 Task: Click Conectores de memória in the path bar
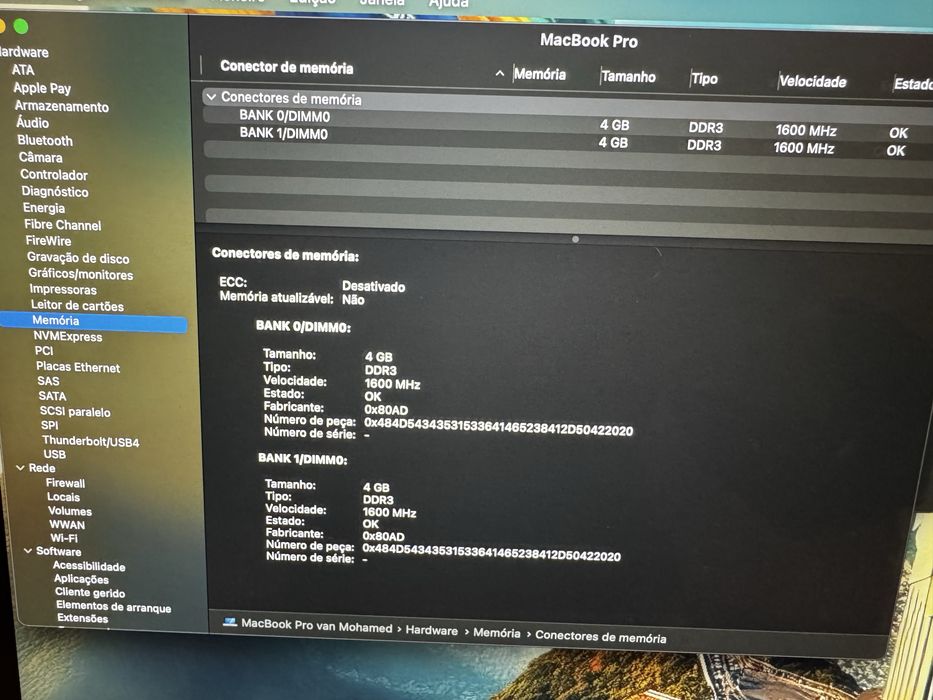600,637
